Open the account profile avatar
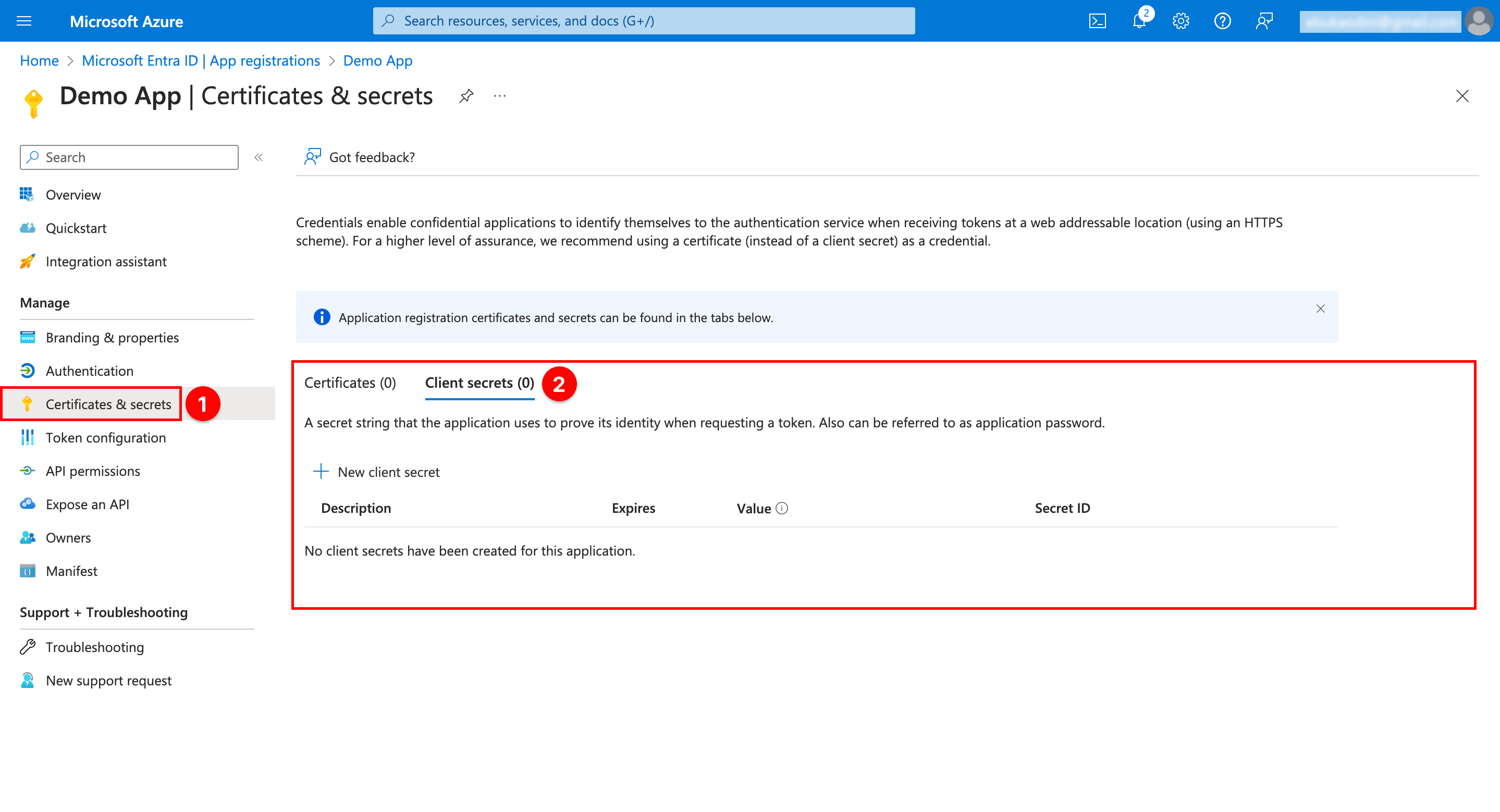 pyautogui.click(x=1479, y=21)
